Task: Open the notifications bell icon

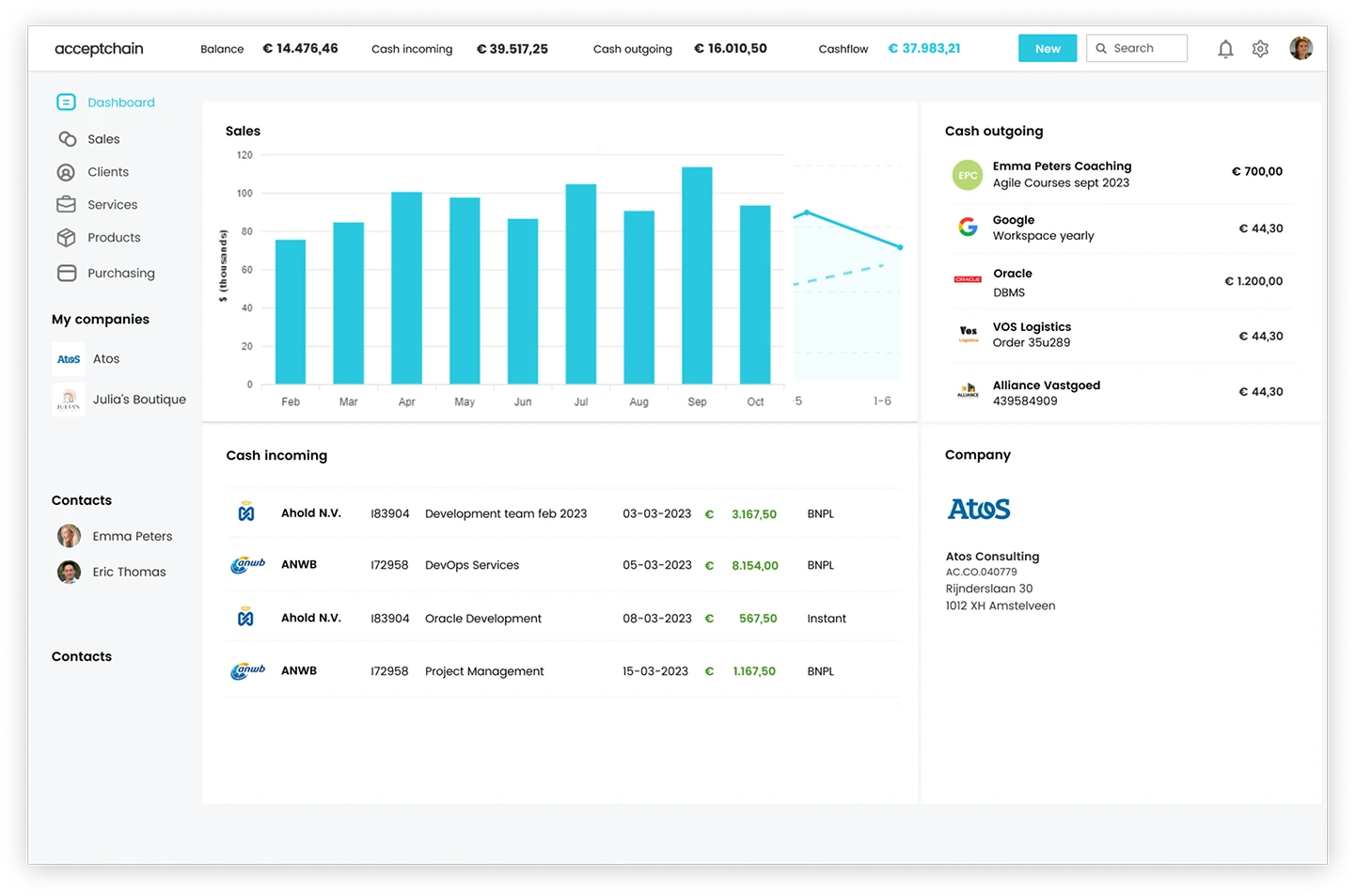Action: click(1225, 49)
